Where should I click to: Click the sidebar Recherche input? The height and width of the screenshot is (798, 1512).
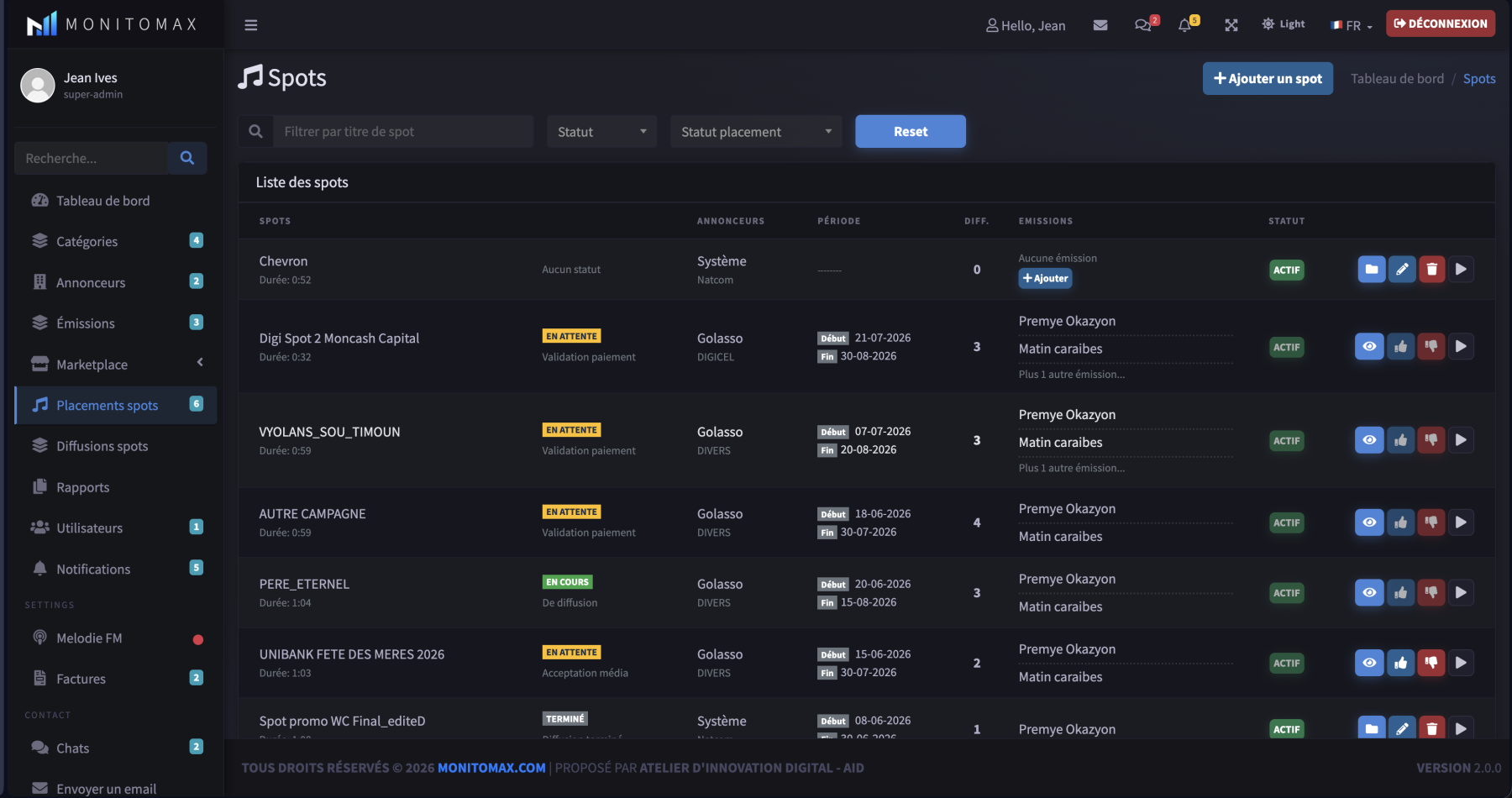click(x=91, y=158)
